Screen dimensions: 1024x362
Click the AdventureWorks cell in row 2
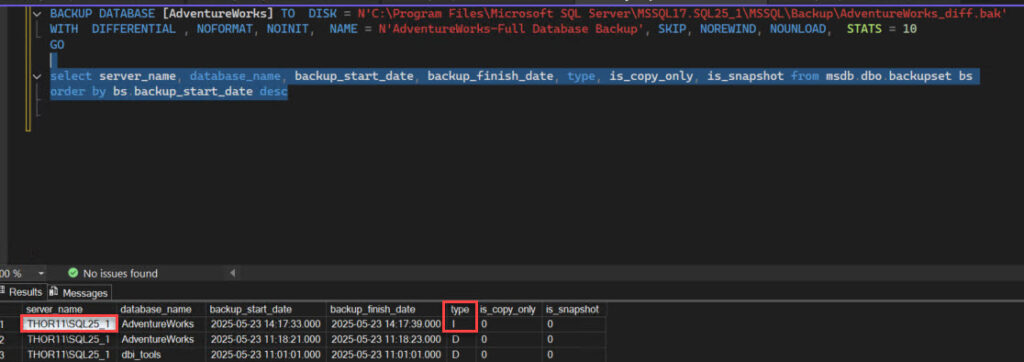[161, 339]
